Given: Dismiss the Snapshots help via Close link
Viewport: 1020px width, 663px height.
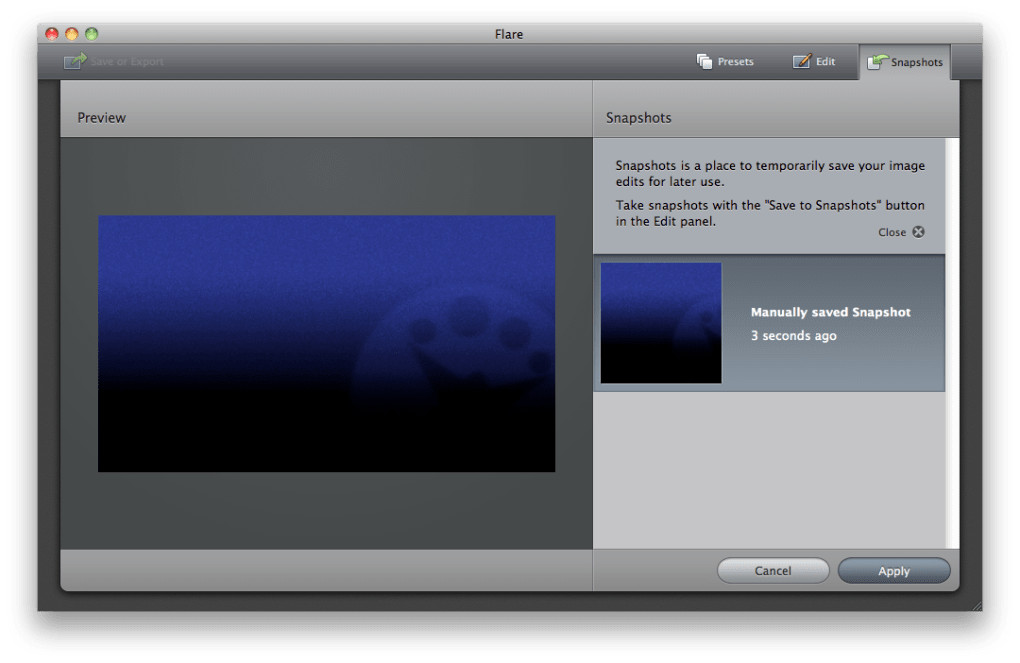Looking at the screenshot, I should 892,232.
